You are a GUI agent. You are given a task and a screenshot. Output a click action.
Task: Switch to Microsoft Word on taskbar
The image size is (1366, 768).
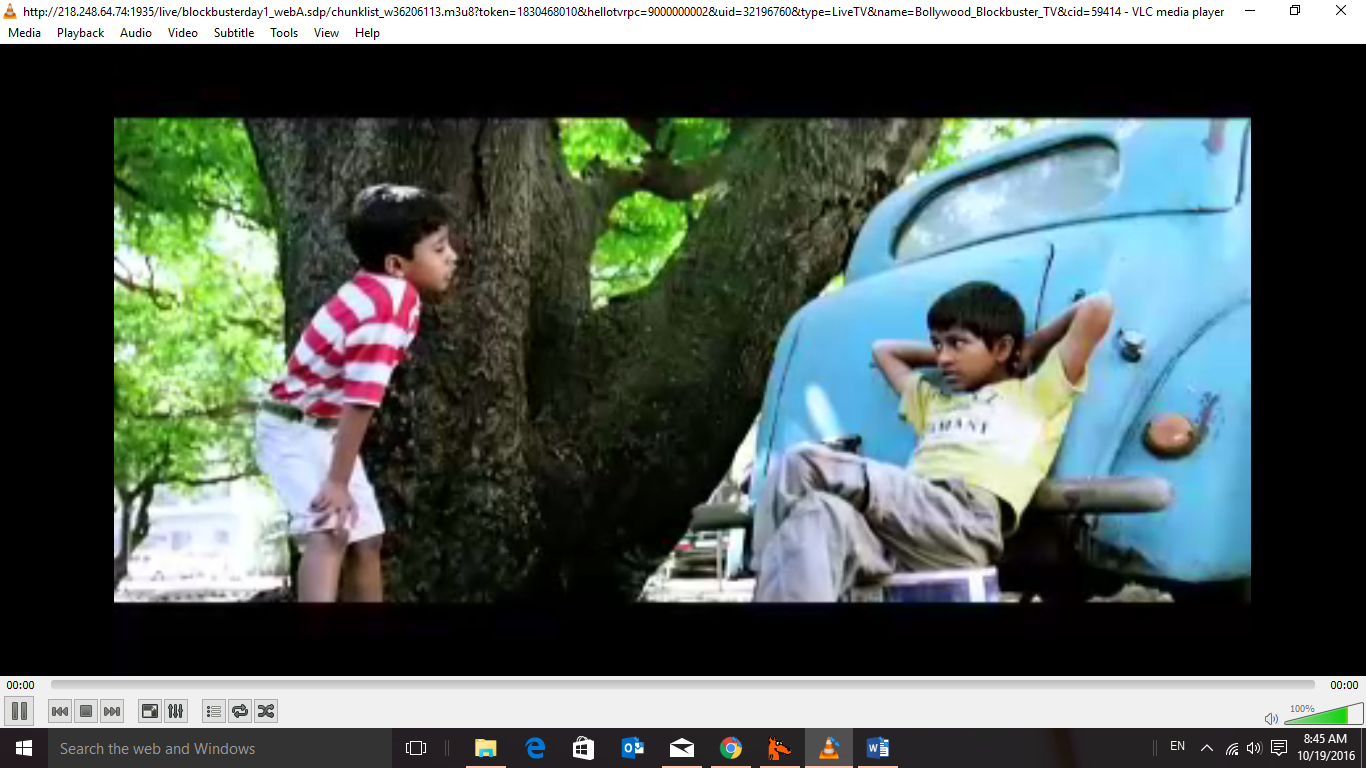878,748
